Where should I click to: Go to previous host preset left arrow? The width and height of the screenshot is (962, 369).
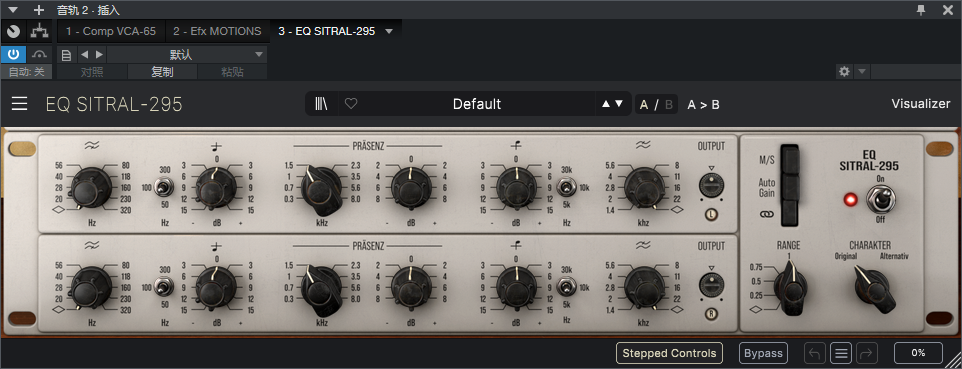85,55
